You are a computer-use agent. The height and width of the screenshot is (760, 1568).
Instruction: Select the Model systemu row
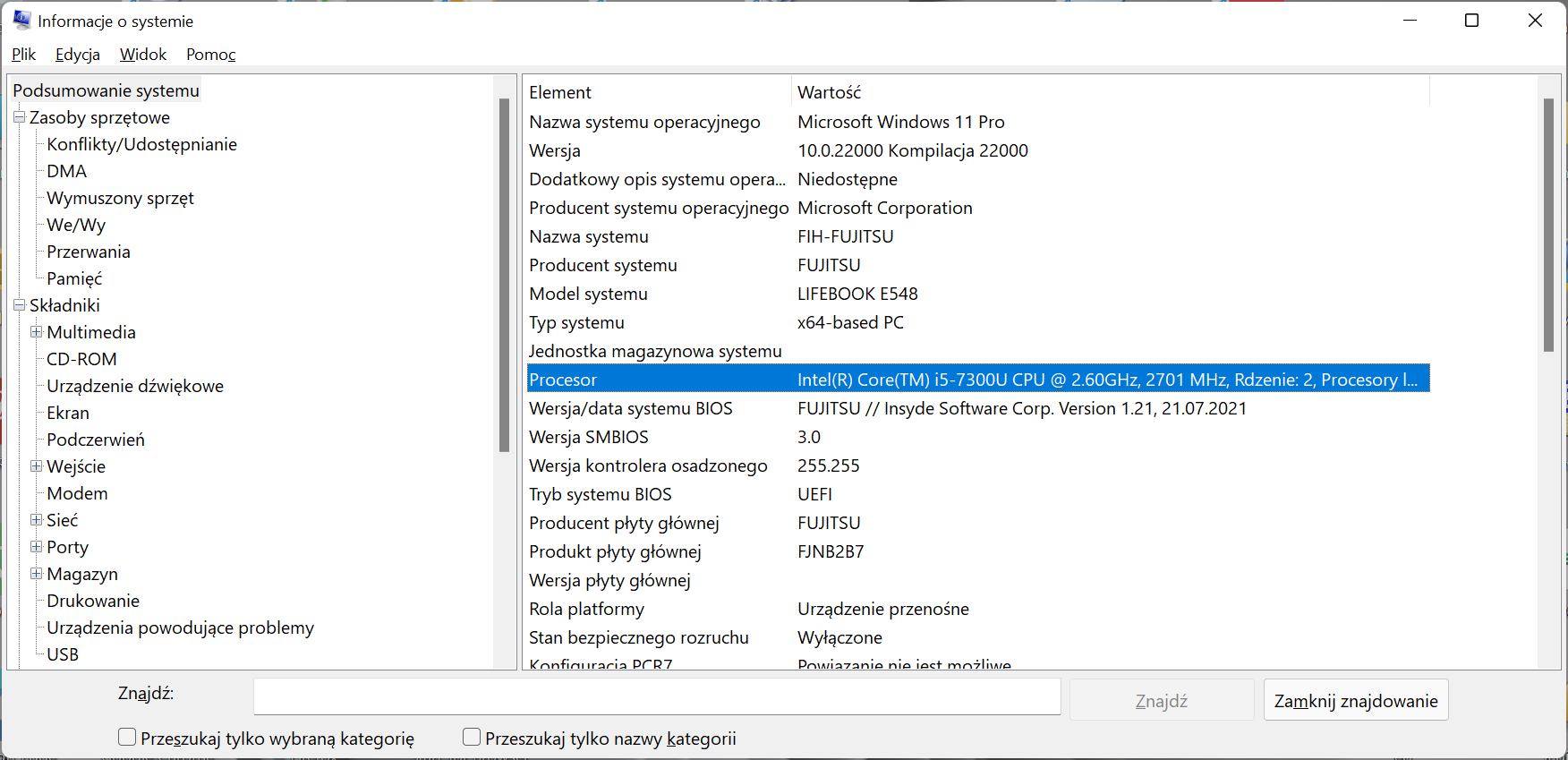(978, 294)
